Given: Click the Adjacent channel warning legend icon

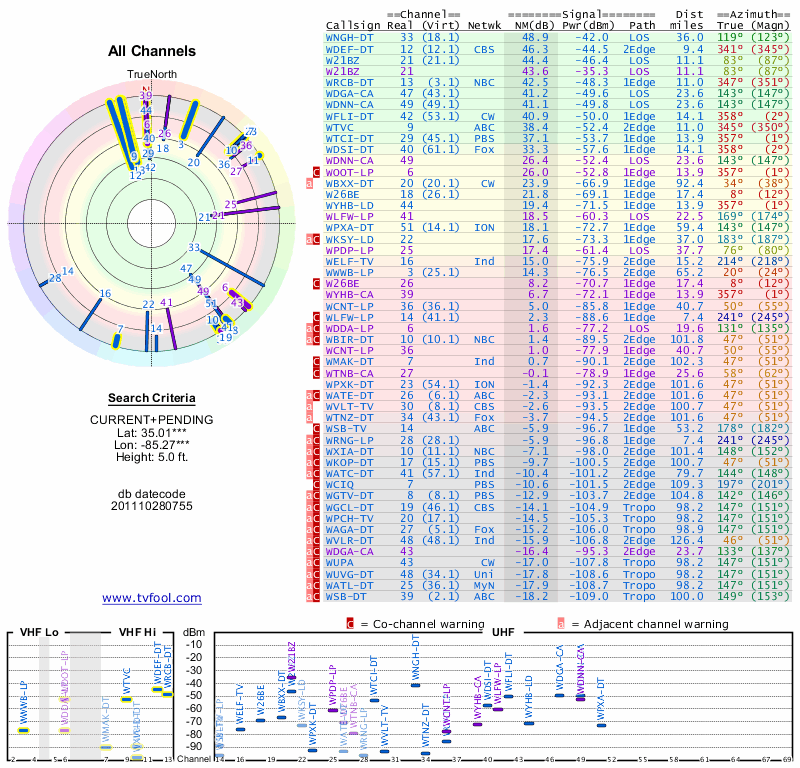Looking at the screenshot, I should point(561,624).
